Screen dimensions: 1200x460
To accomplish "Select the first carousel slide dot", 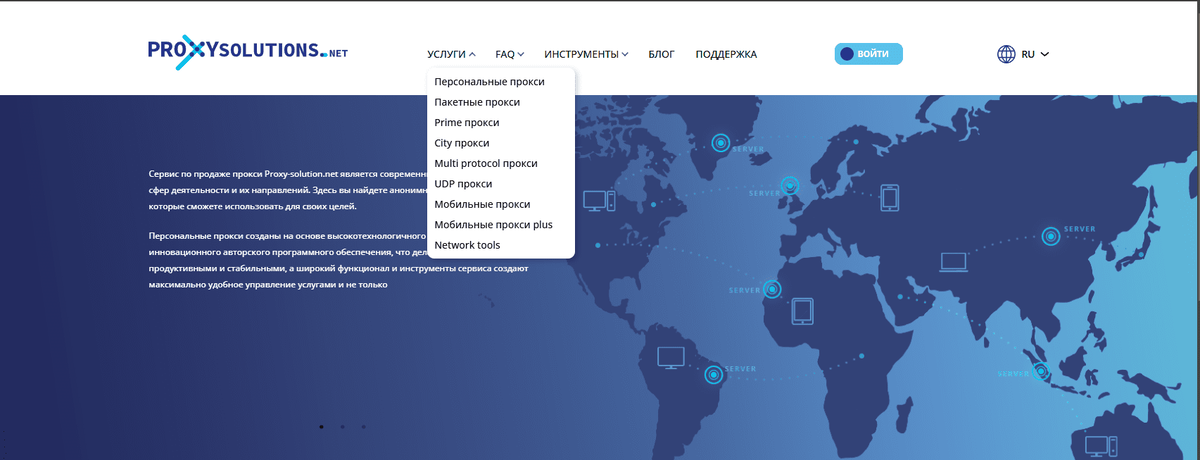I will coord(321,427).
